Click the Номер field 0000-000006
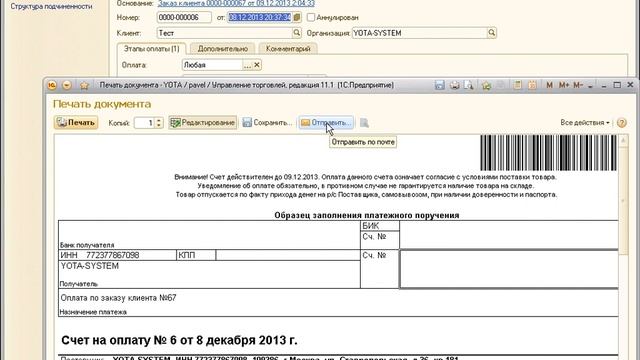This screenshot has width=640, height=360. (x=184, y=17)
